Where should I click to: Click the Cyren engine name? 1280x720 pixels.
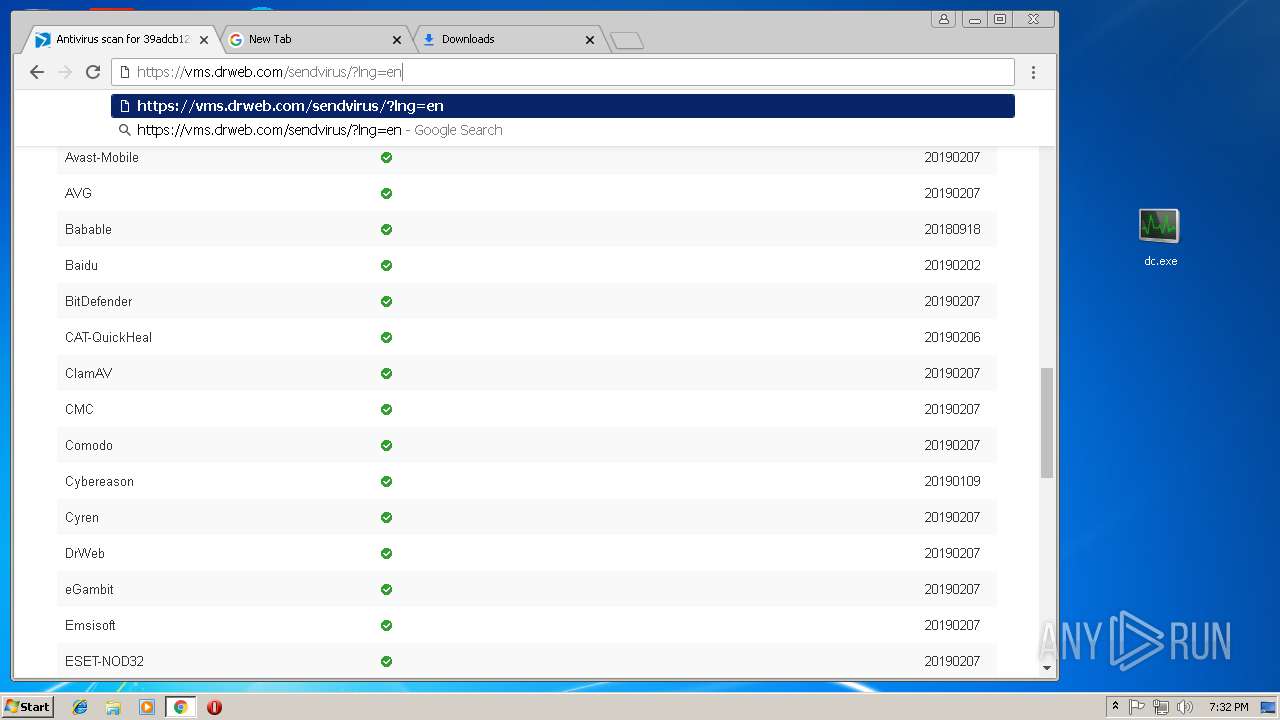click(x=82, y=517)
